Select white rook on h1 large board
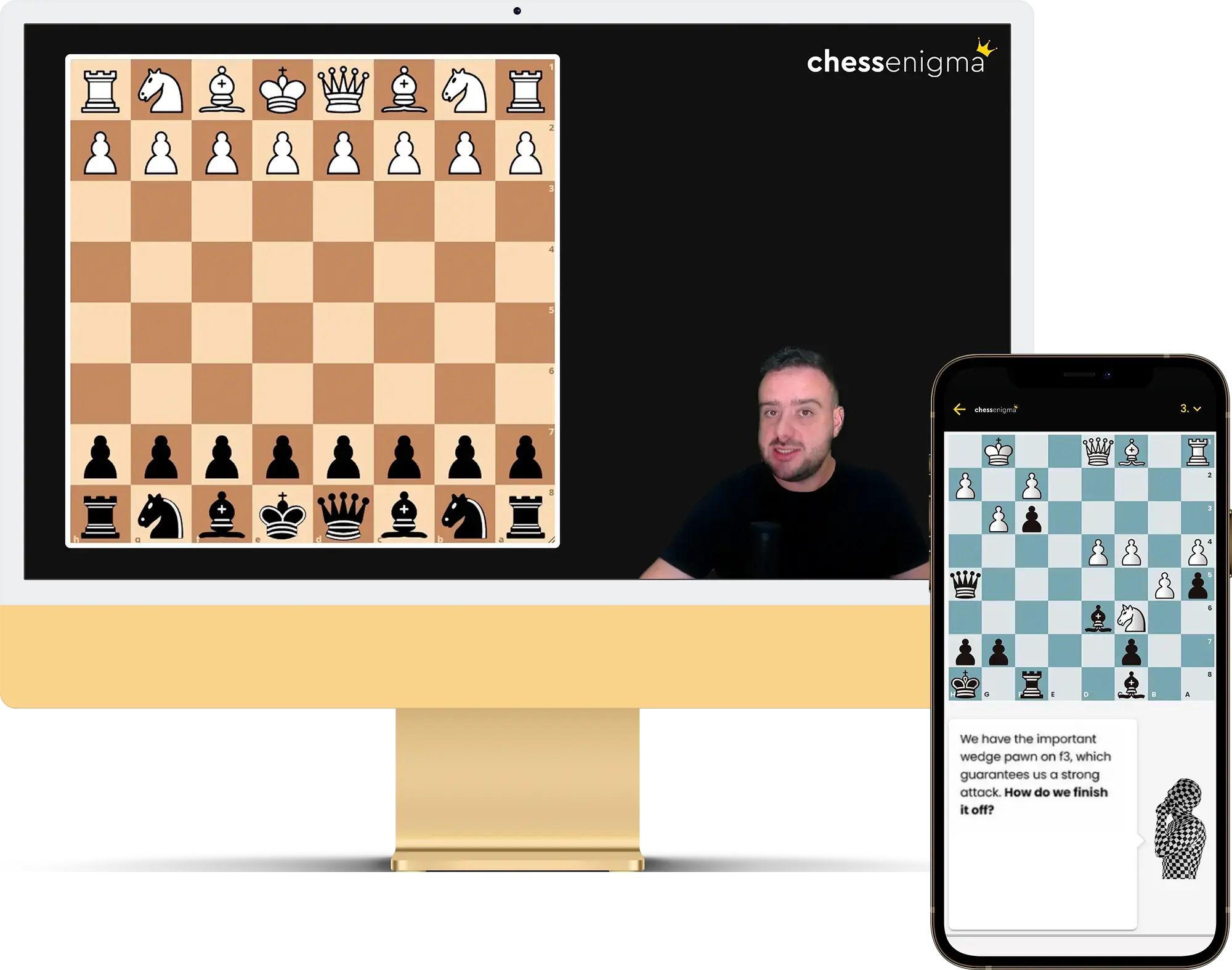The height and width of the screenshot is (970, 1232). pyautogui.click(x=100, y=90)
